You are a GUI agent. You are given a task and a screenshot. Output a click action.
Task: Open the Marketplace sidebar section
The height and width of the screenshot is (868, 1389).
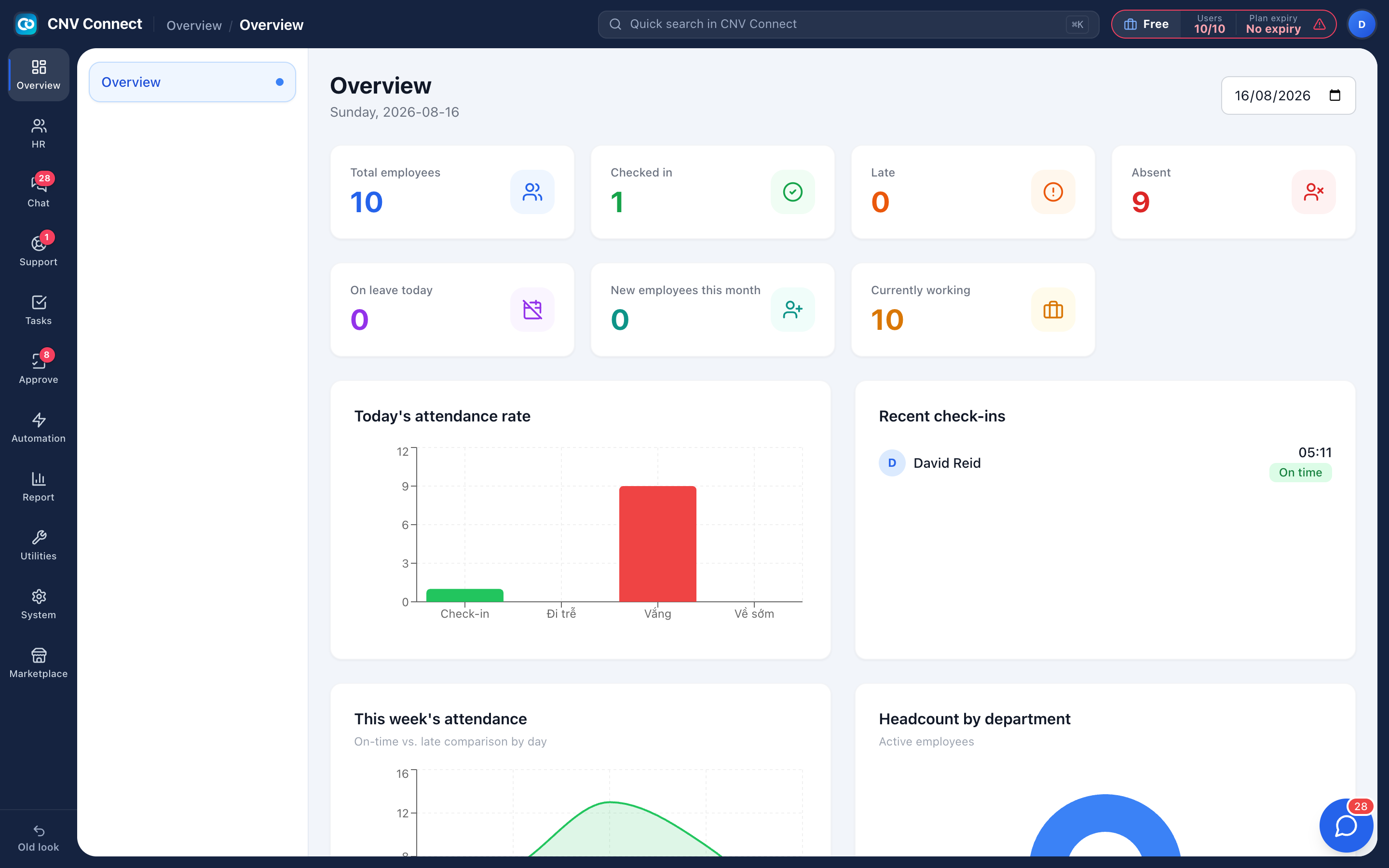pos(39,663)
